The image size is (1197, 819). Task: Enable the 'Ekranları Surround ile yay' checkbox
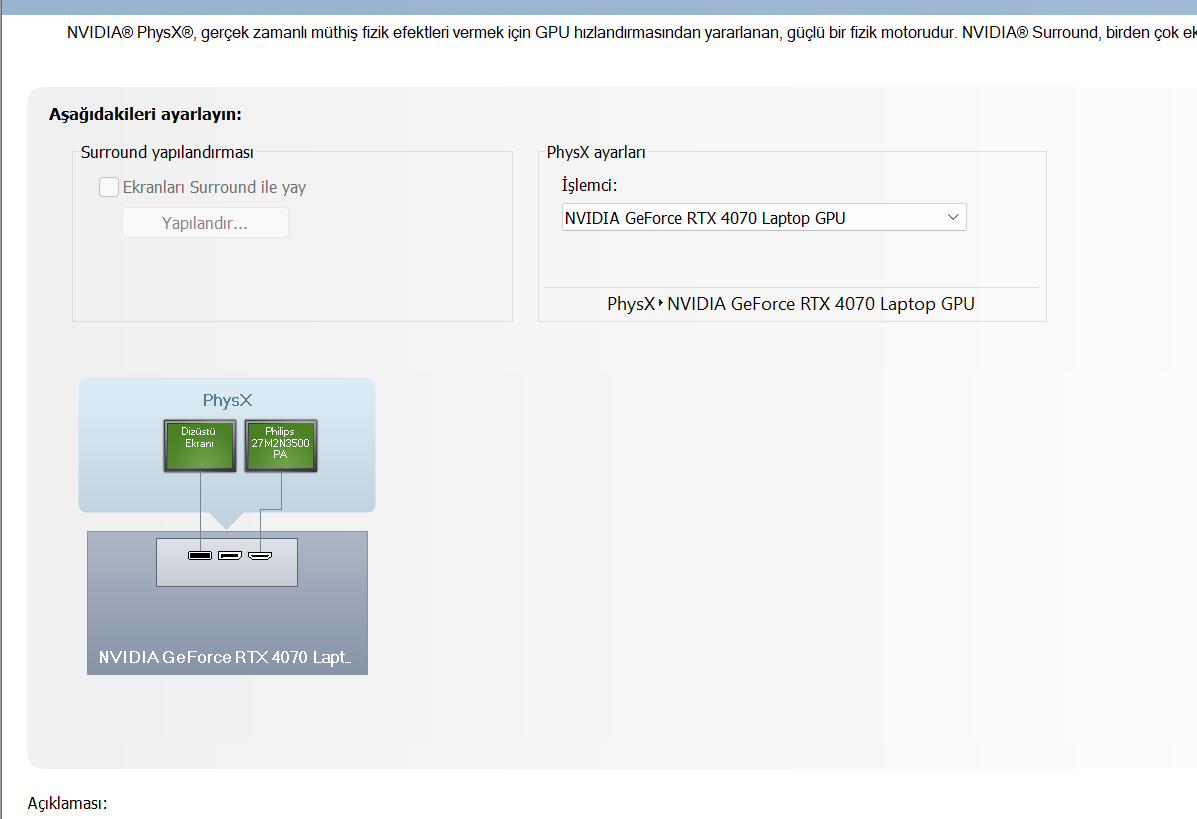109,187
